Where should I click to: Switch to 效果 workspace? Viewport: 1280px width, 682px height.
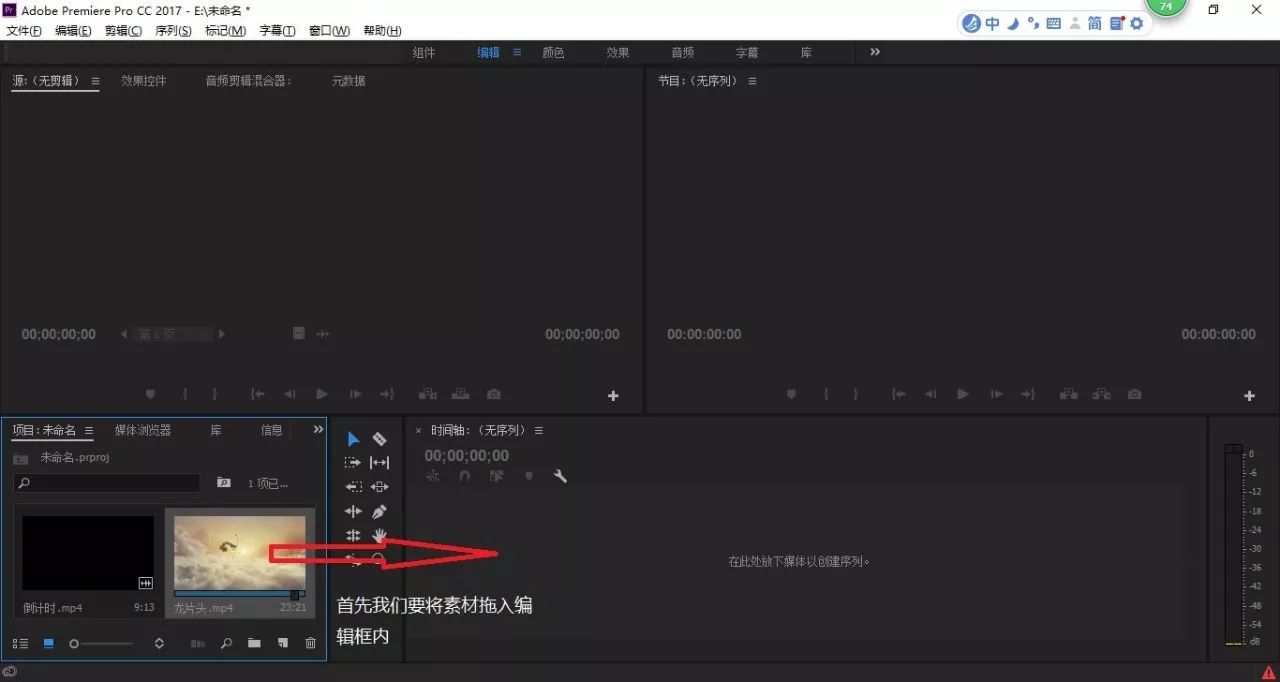pyautogui.click(x=617, y=52)
